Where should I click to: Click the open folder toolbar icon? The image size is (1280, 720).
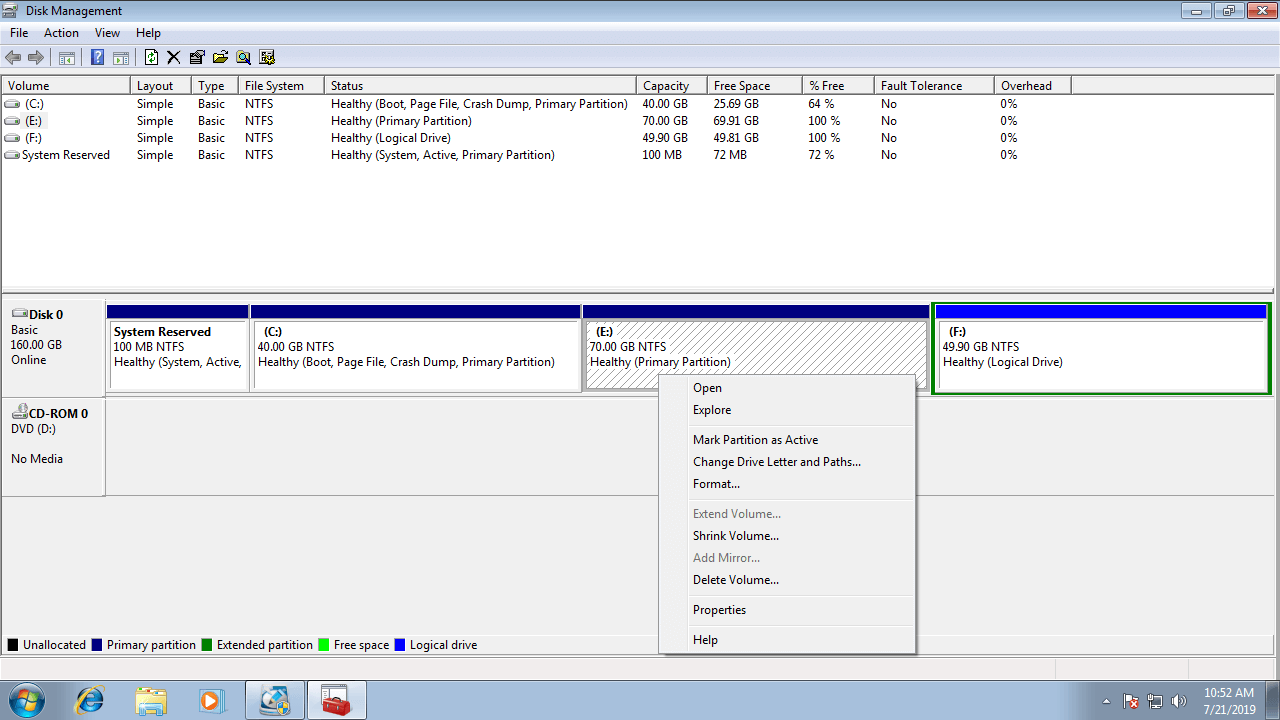click(220, 58)
